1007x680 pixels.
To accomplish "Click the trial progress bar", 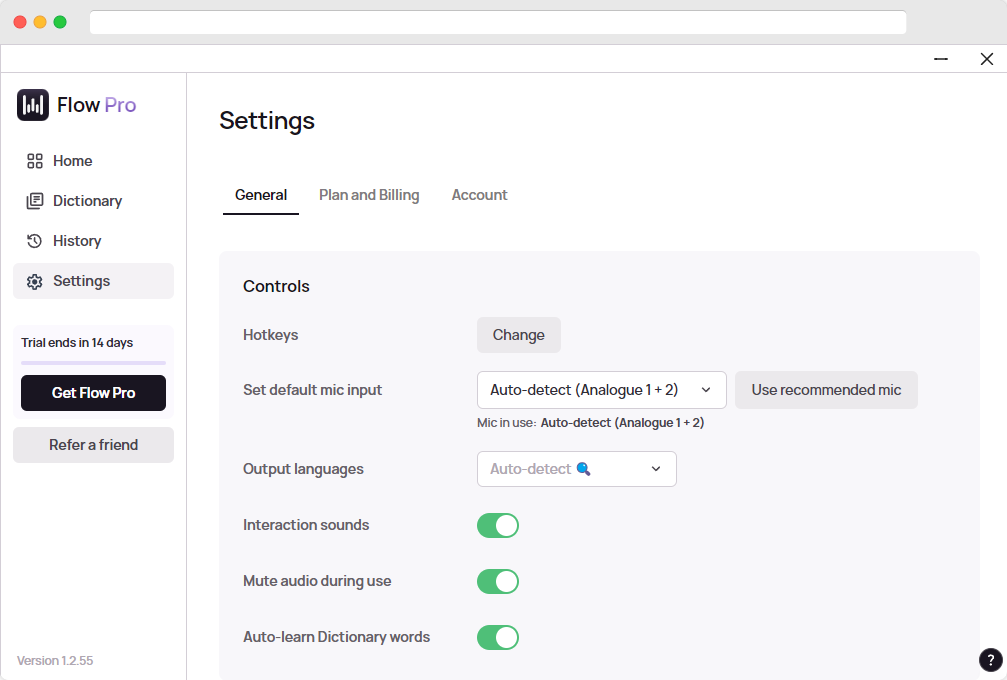I will [x=93, y=362].
